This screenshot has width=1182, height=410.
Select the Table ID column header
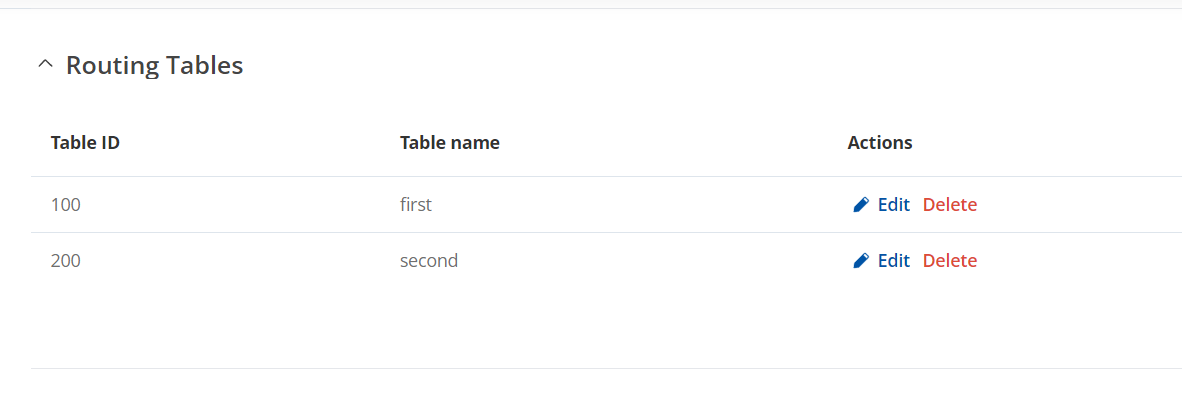pos(85,142)
